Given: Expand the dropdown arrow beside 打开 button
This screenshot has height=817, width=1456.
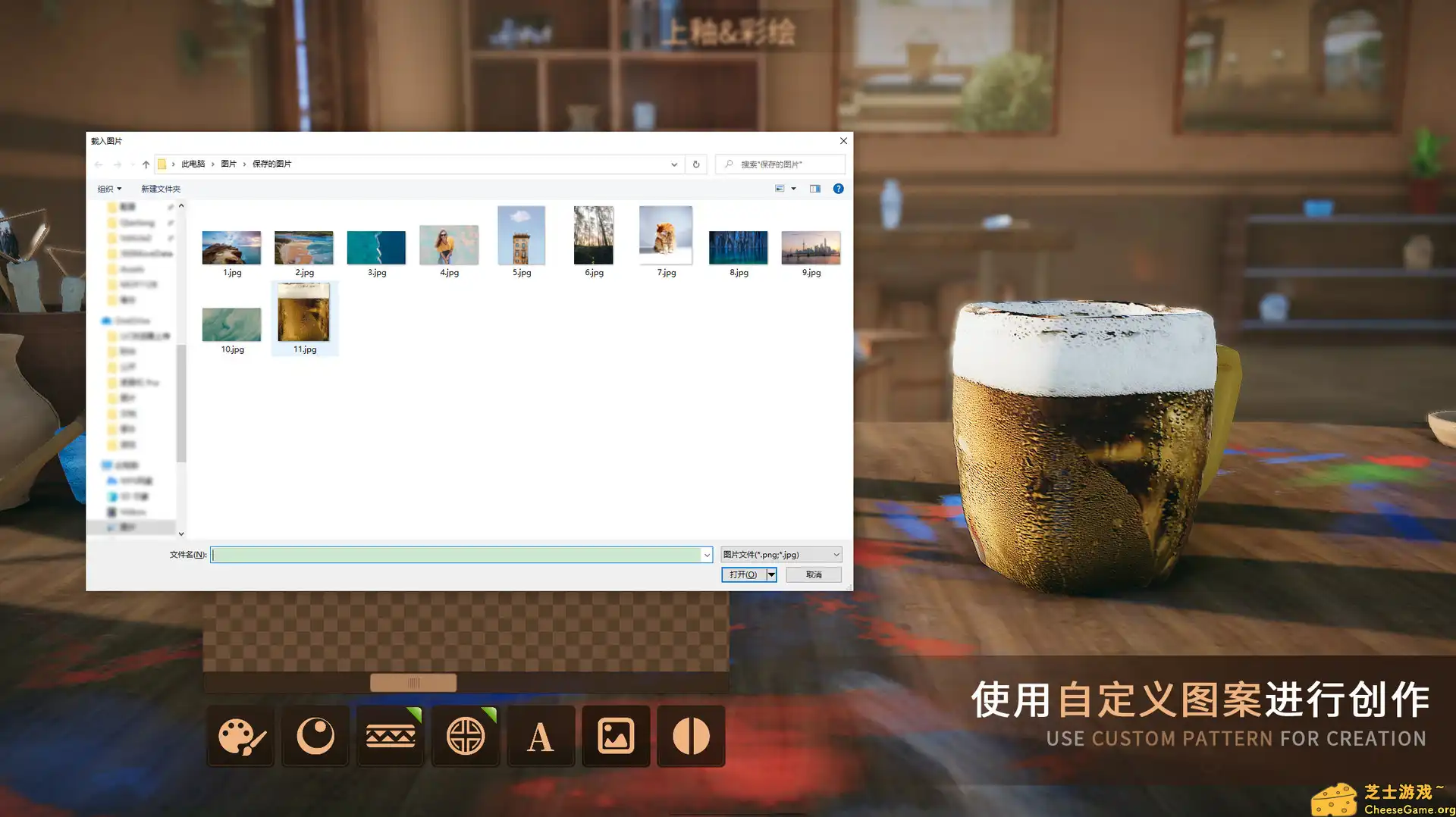Looking at the screenshot, I should pos(772,574).
